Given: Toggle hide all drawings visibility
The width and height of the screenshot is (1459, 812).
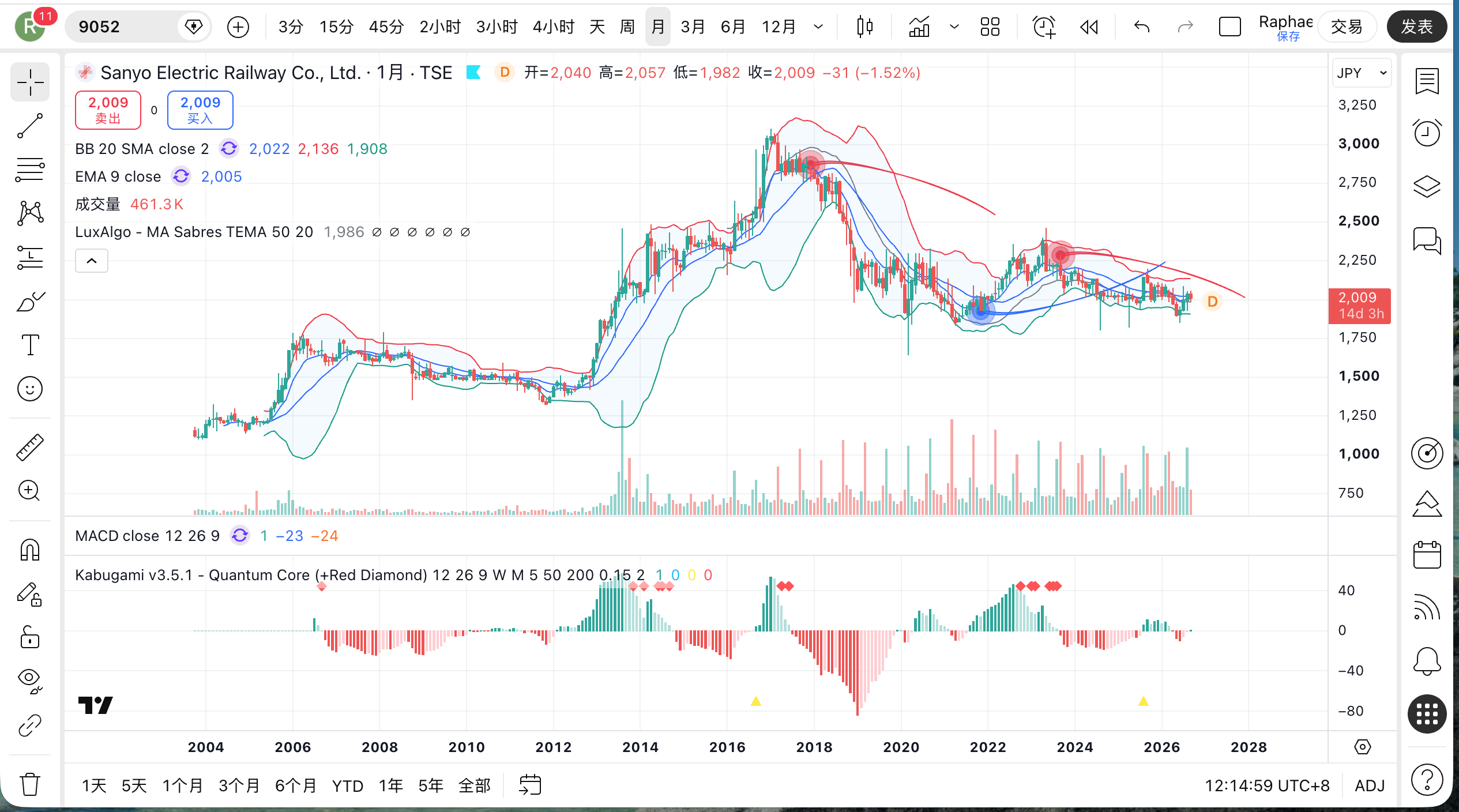Looking at the screenshot, I should [x=30, y=682].
